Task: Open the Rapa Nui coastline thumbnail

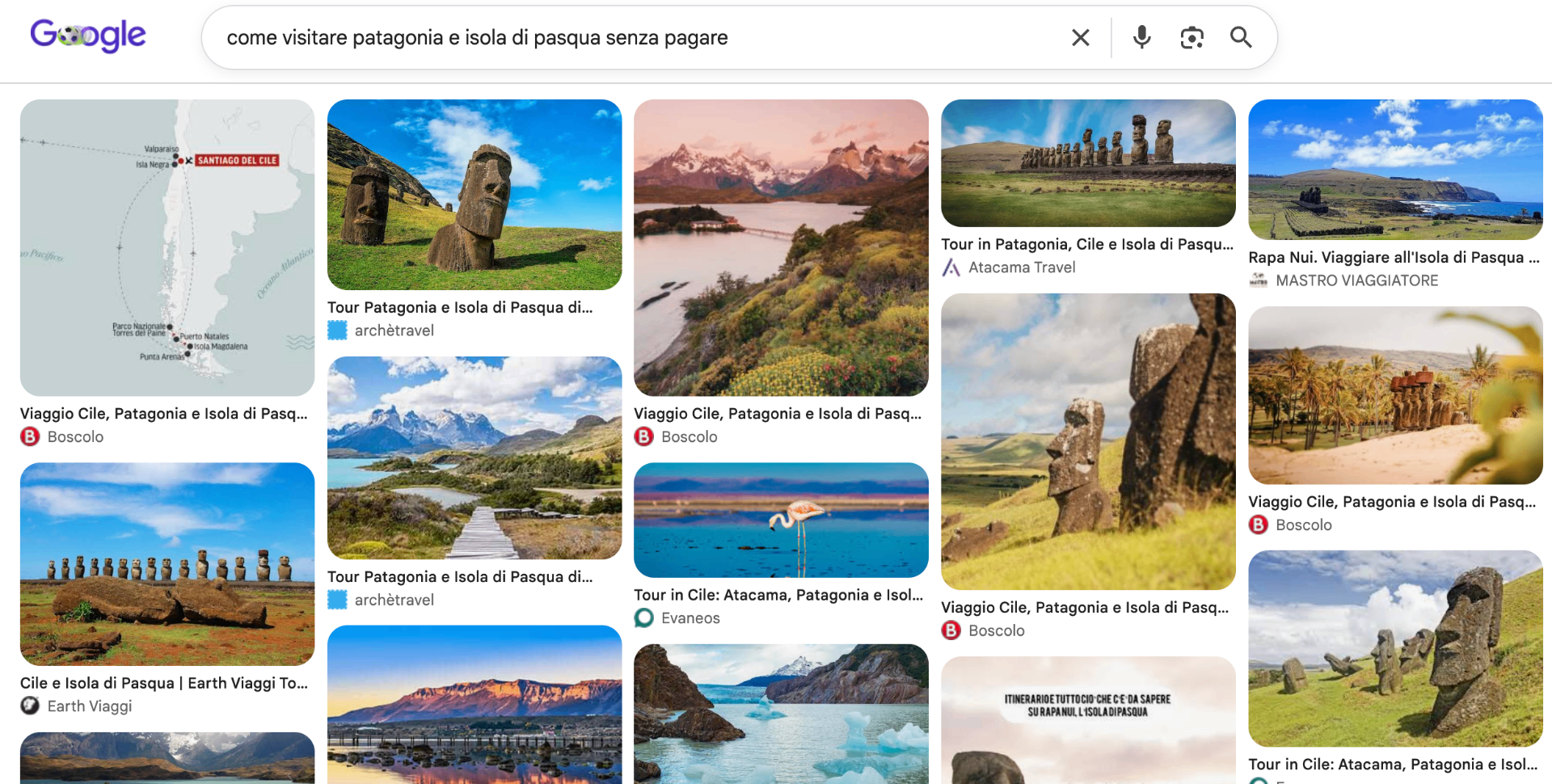Action: tap(1395, 170)
